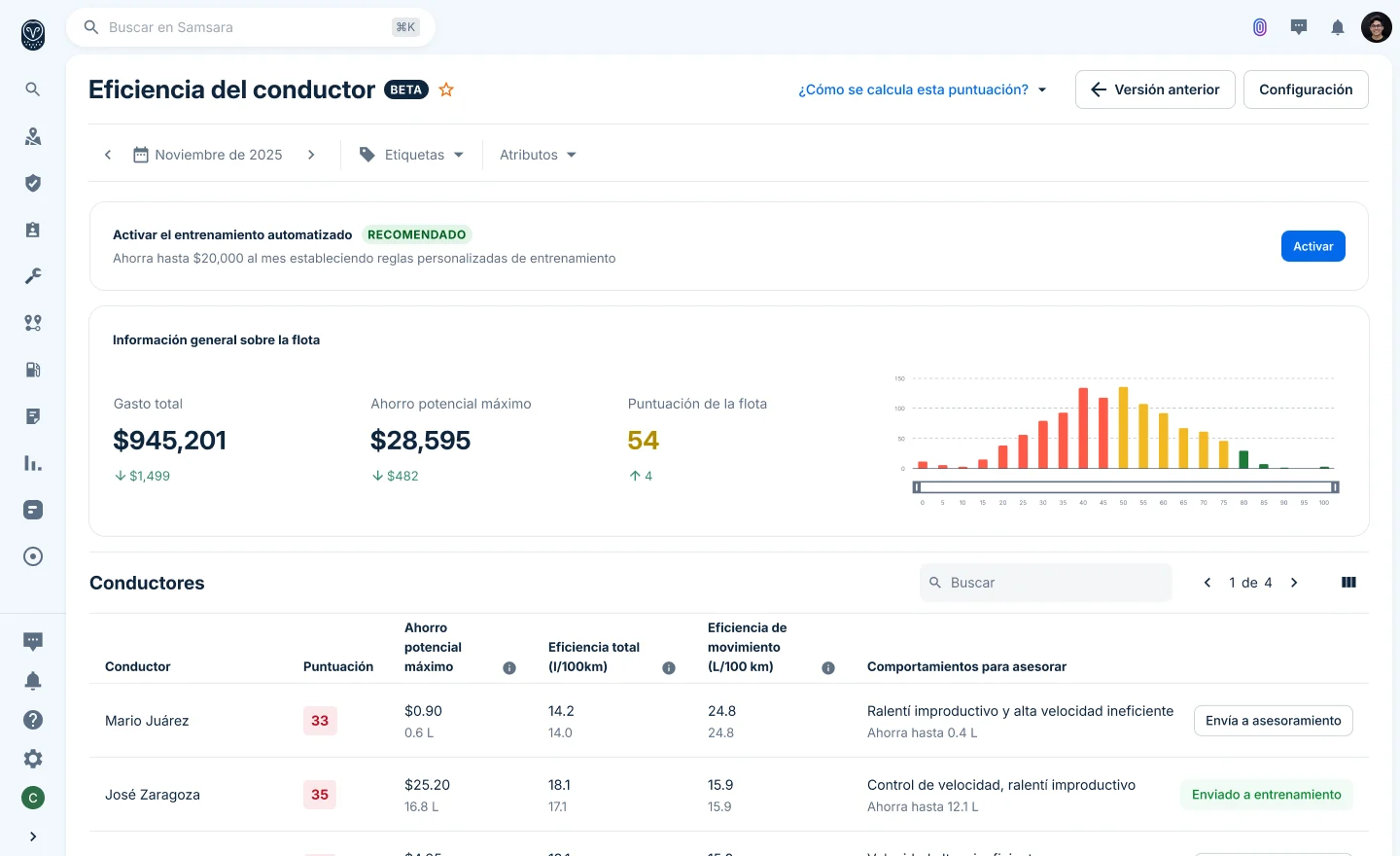The width and height of the screenshot is (1400, 856).
Task: Open the column settings icon above table
Action: 1348,583
